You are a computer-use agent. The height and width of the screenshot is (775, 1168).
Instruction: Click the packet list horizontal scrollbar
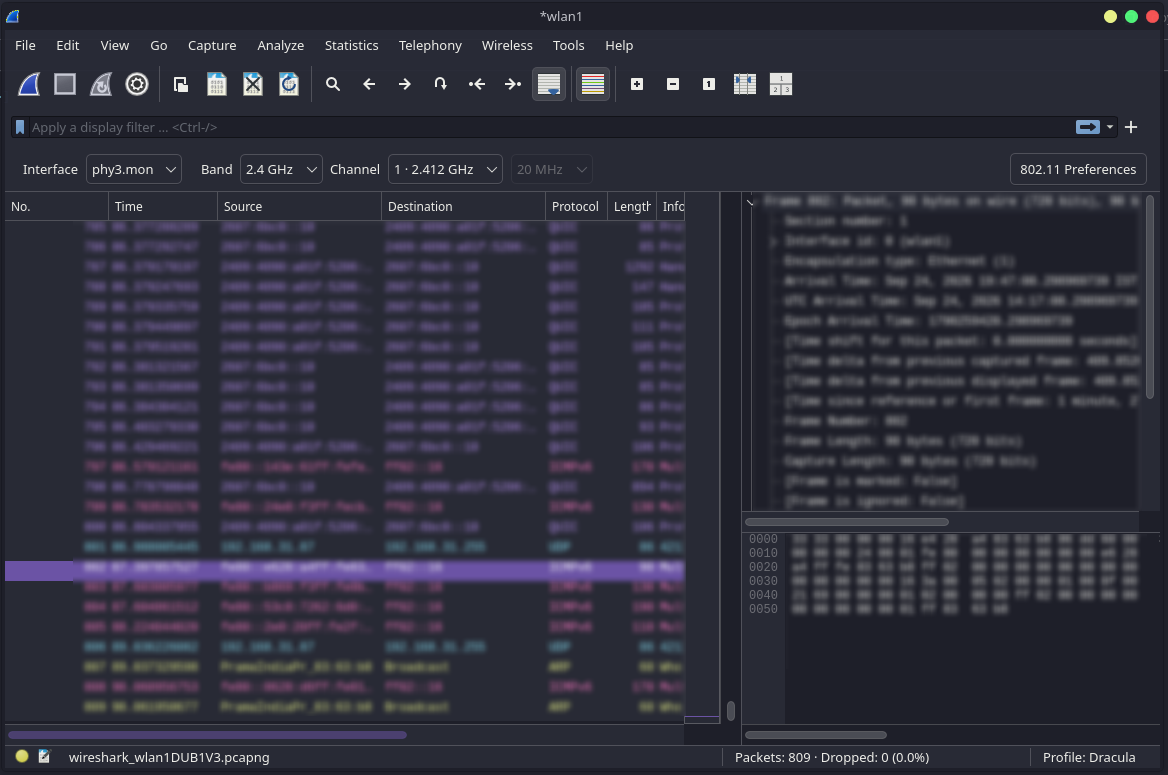click(x=207, y=735)
